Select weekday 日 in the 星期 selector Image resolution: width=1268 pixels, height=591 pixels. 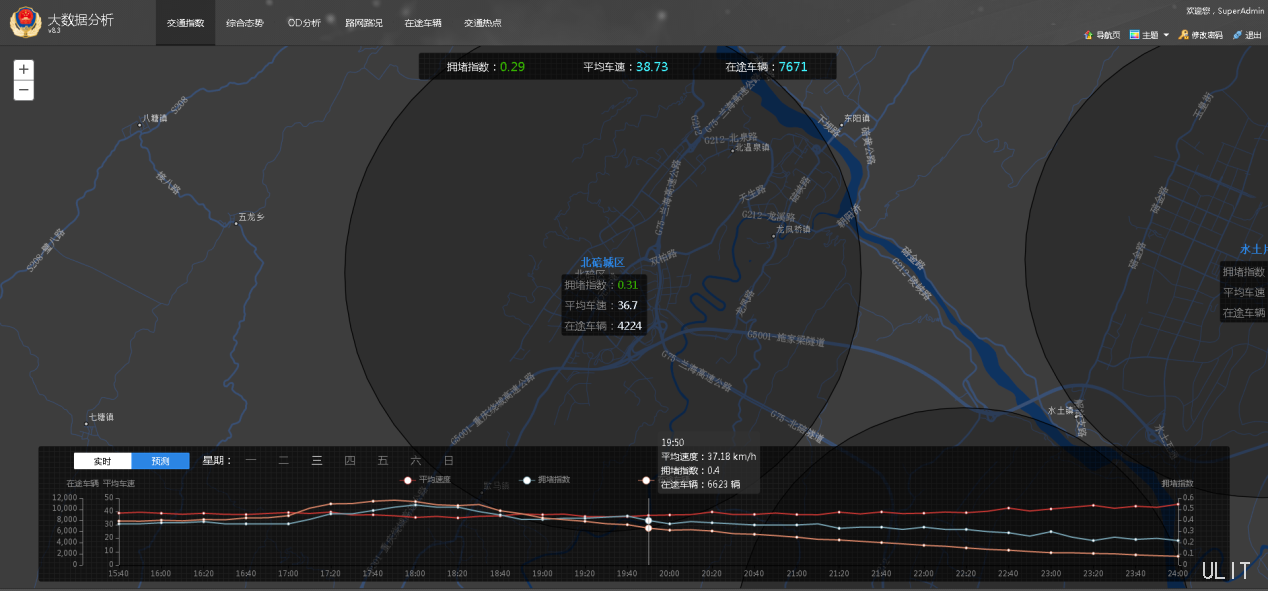[x=449, y=461]
